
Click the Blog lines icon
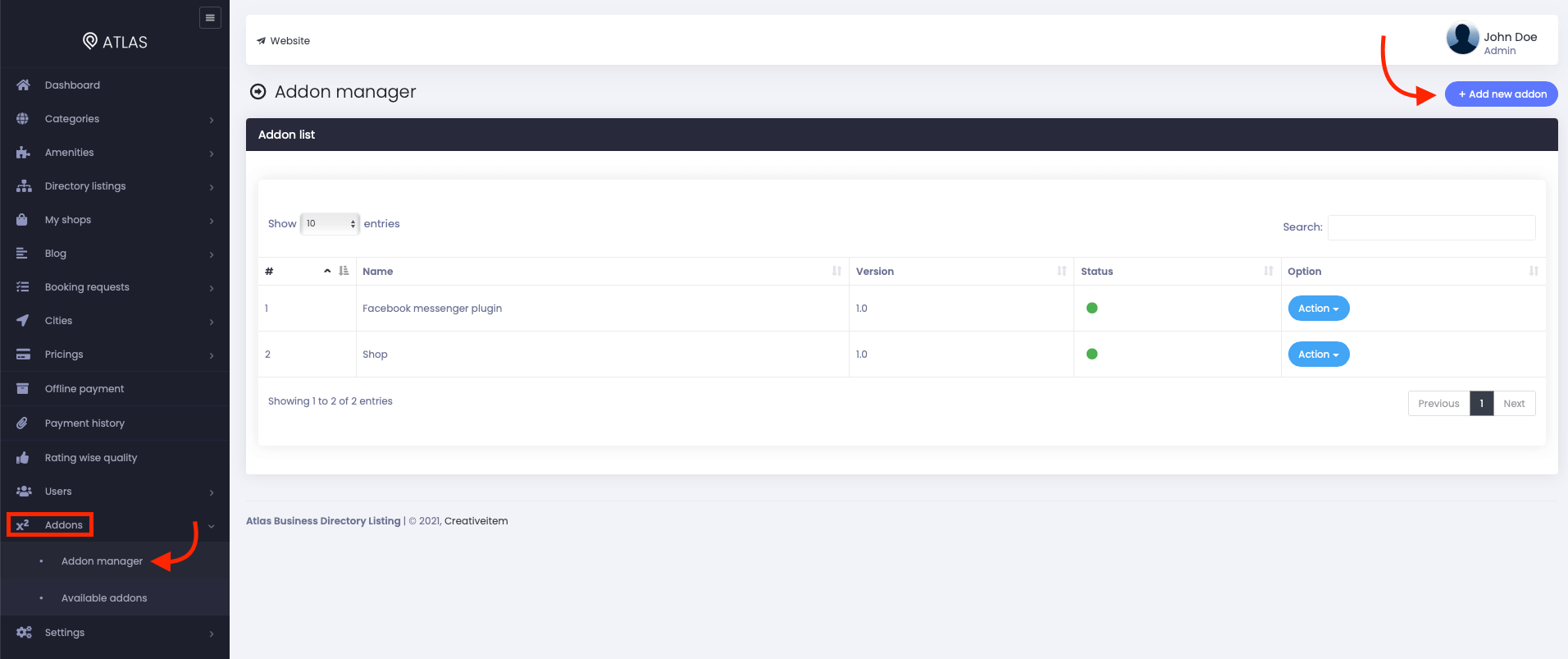pos(22,254)
